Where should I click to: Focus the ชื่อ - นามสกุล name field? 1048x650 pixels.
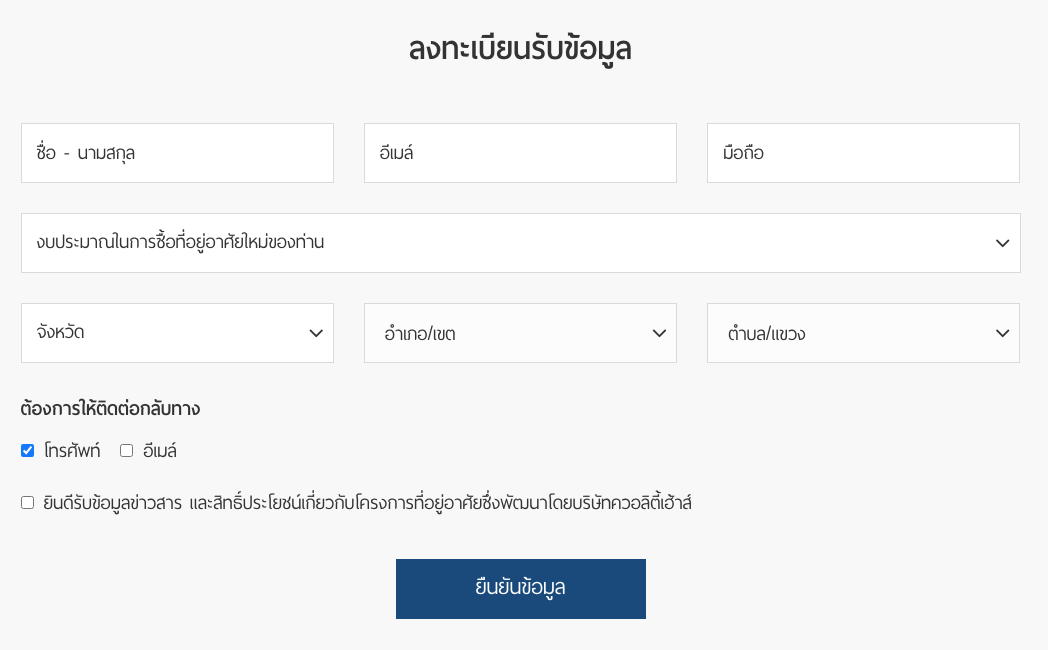tap(177, 153)
